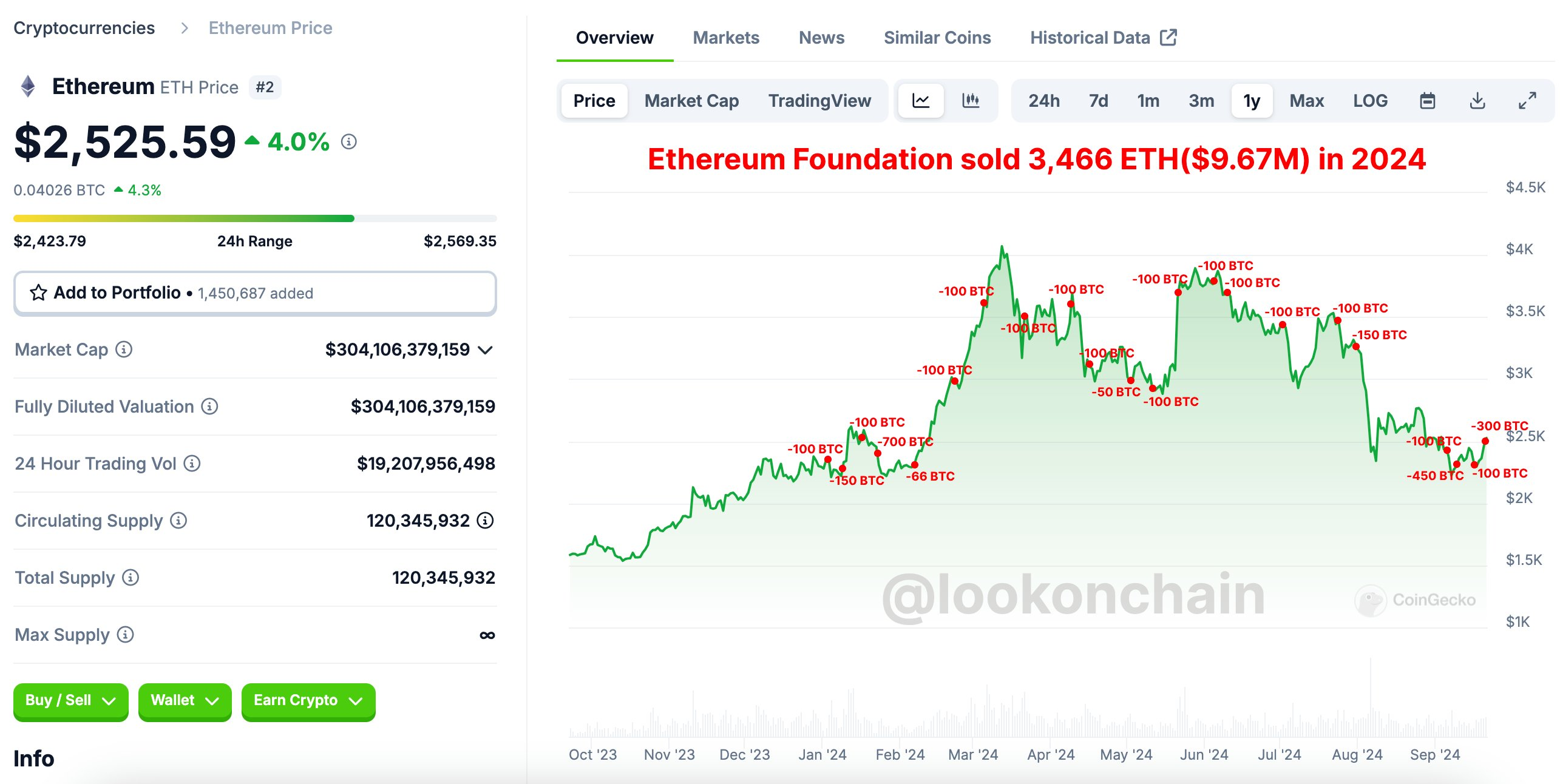Click the 24h Range progress bar
The height and width of the screenshot is (784, 1560).
click(x=255, y=218)
